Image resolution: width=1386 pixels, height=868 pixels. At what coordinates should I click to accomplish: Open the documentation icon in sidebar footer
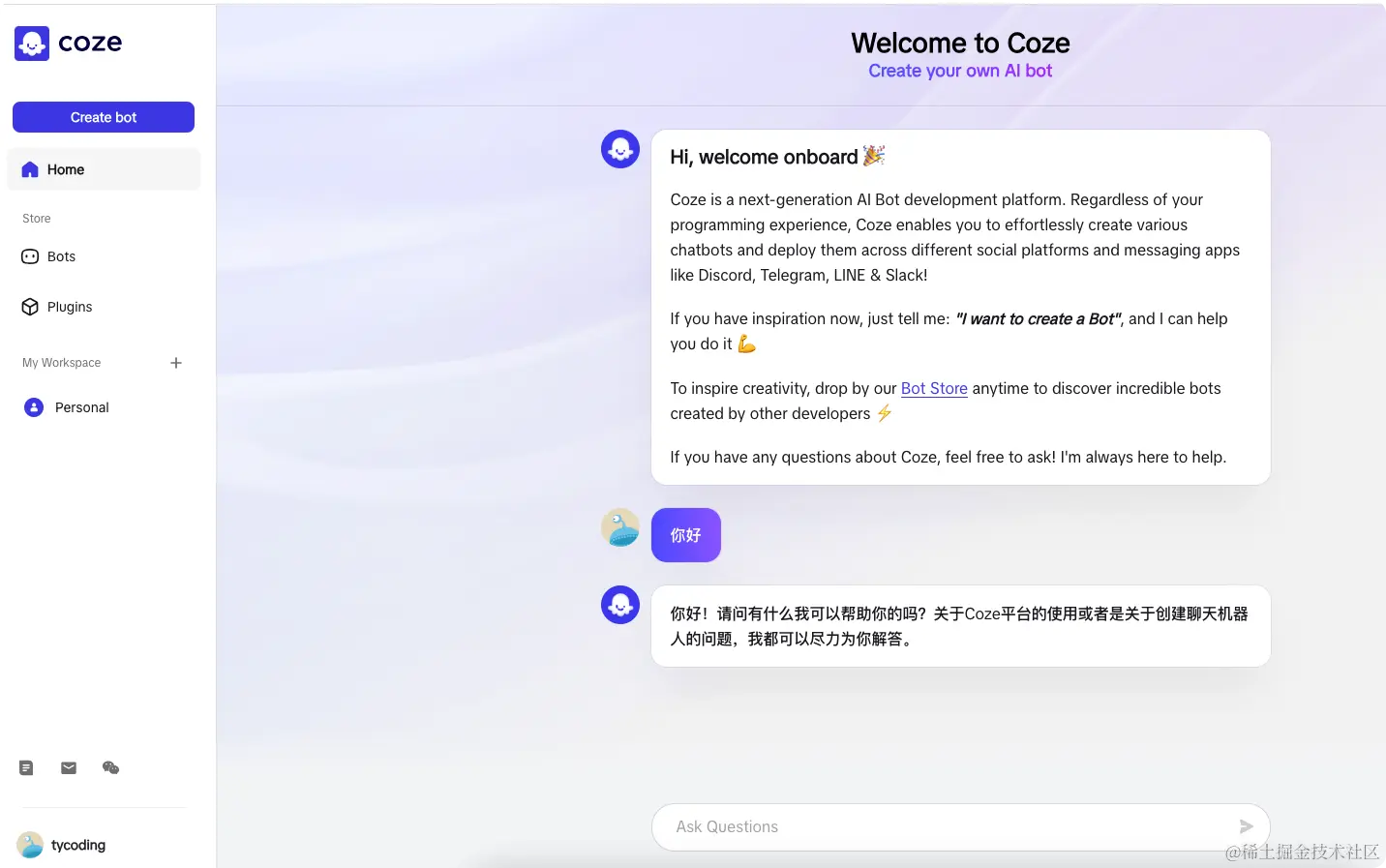pos(26,767)
